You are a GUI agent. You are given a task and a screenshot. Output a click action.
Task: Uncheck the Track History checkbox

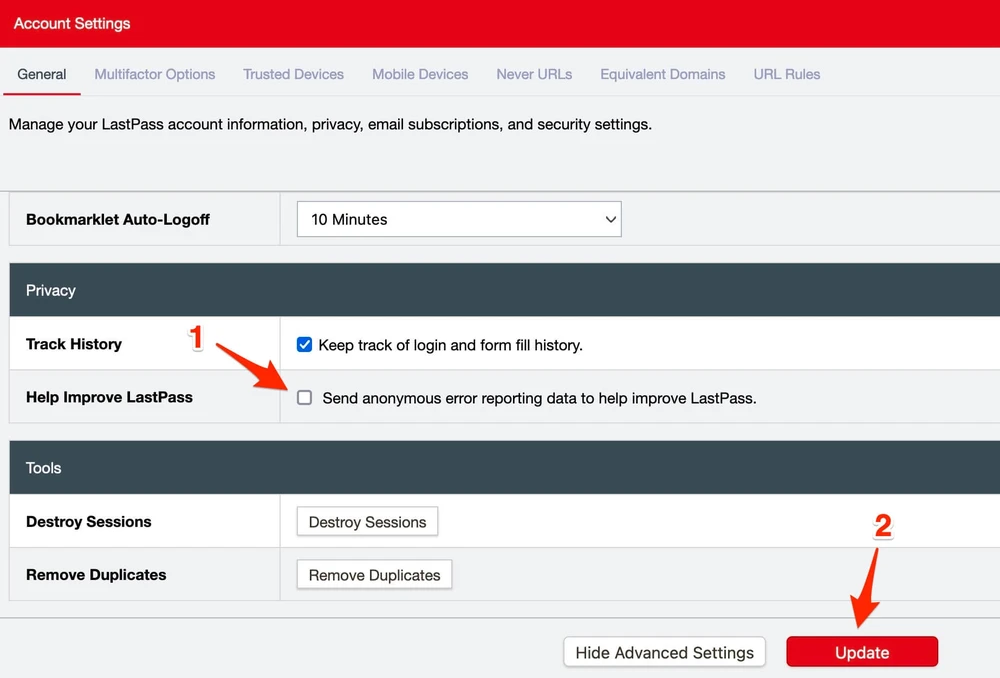pyautogui.click(x=305, y=345)
